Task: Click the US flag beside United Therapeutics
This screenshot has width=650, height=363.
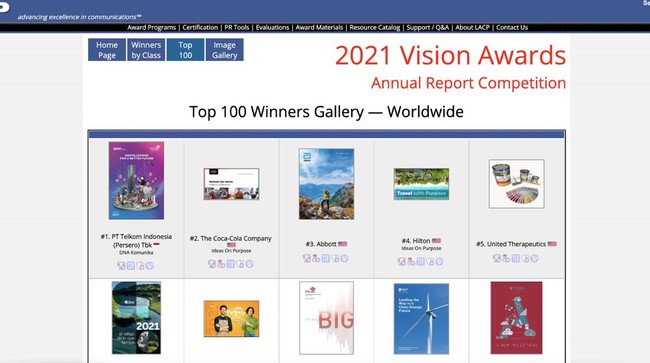Action: point(552,244)
